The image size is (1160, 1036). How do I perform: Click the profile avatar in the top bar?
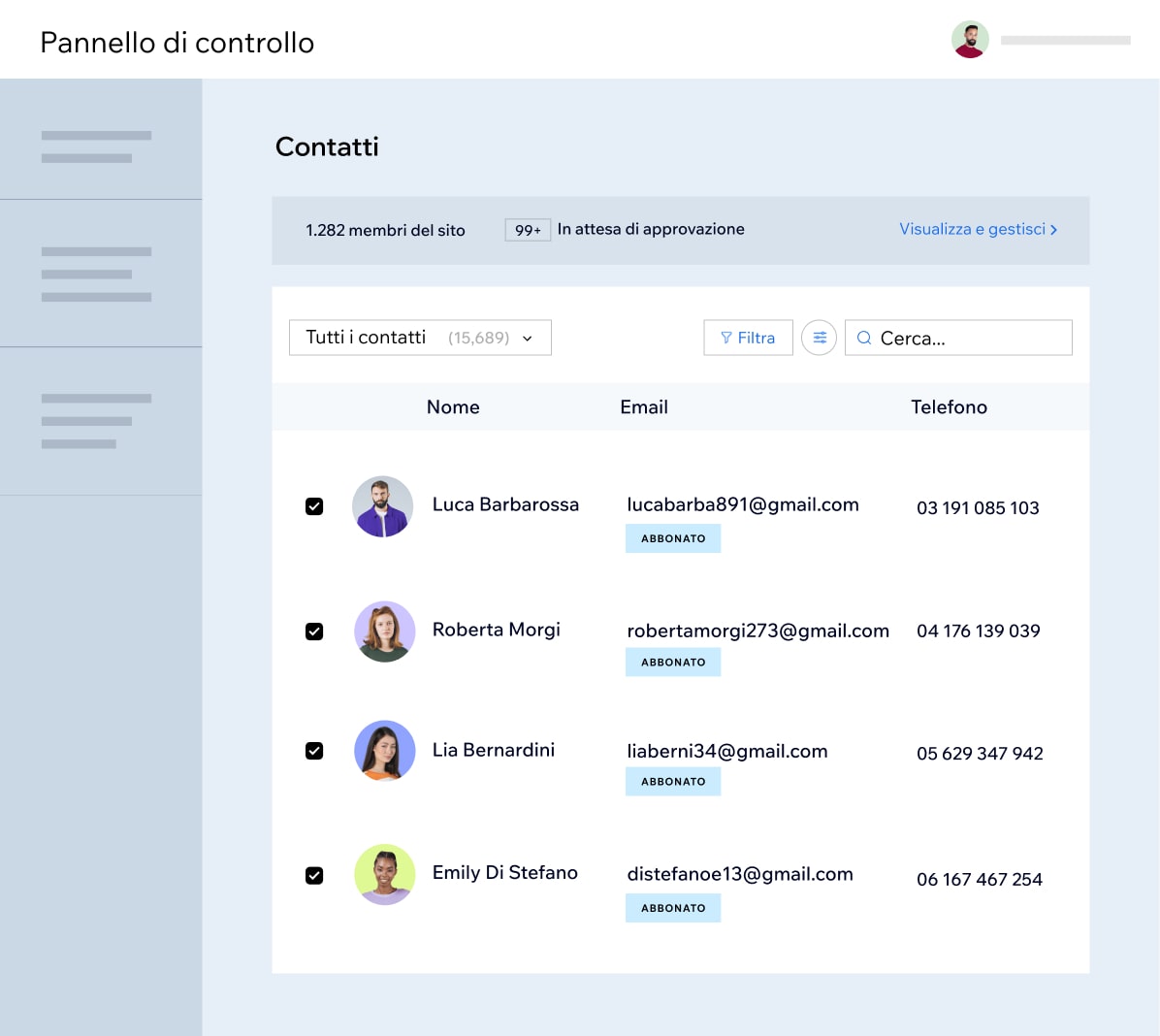[969, 39]
